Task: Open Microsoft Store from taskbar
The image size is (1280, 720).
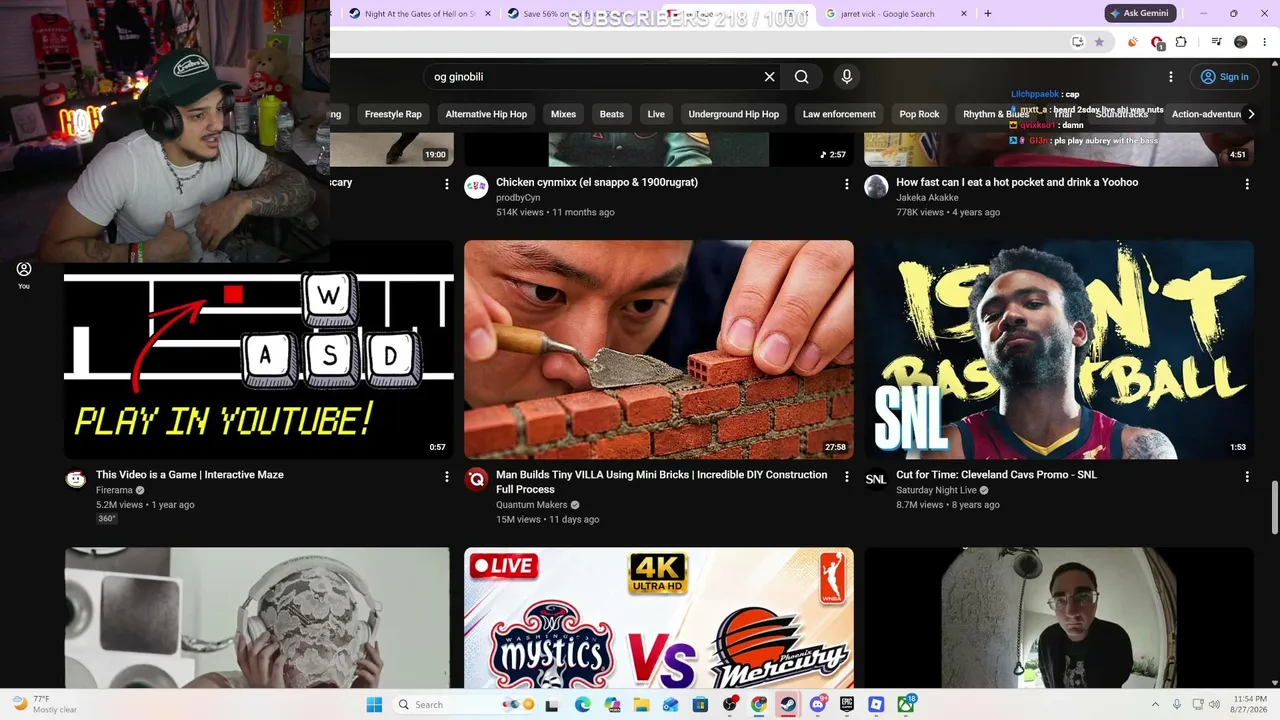Action: pyautogui.click(x=700, y=704)
